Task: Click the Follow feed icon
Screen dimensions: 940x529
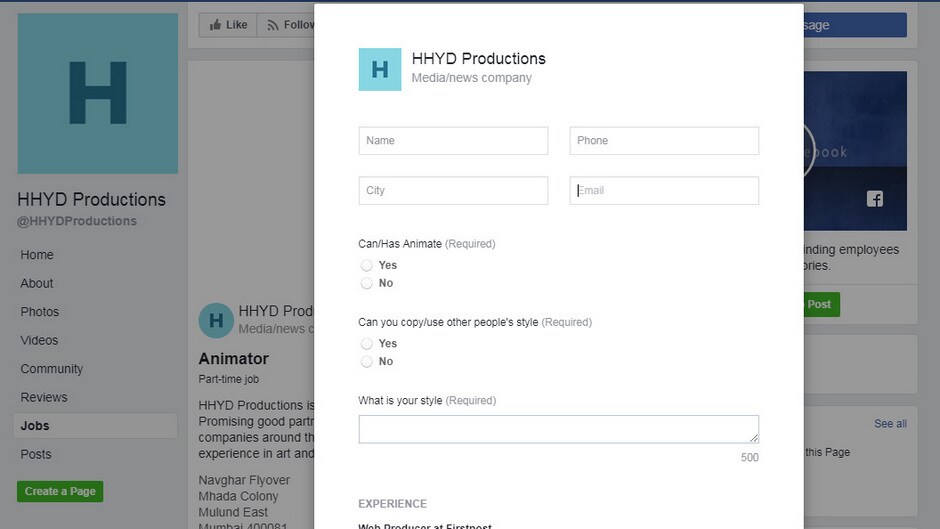Action: point(273,25)
